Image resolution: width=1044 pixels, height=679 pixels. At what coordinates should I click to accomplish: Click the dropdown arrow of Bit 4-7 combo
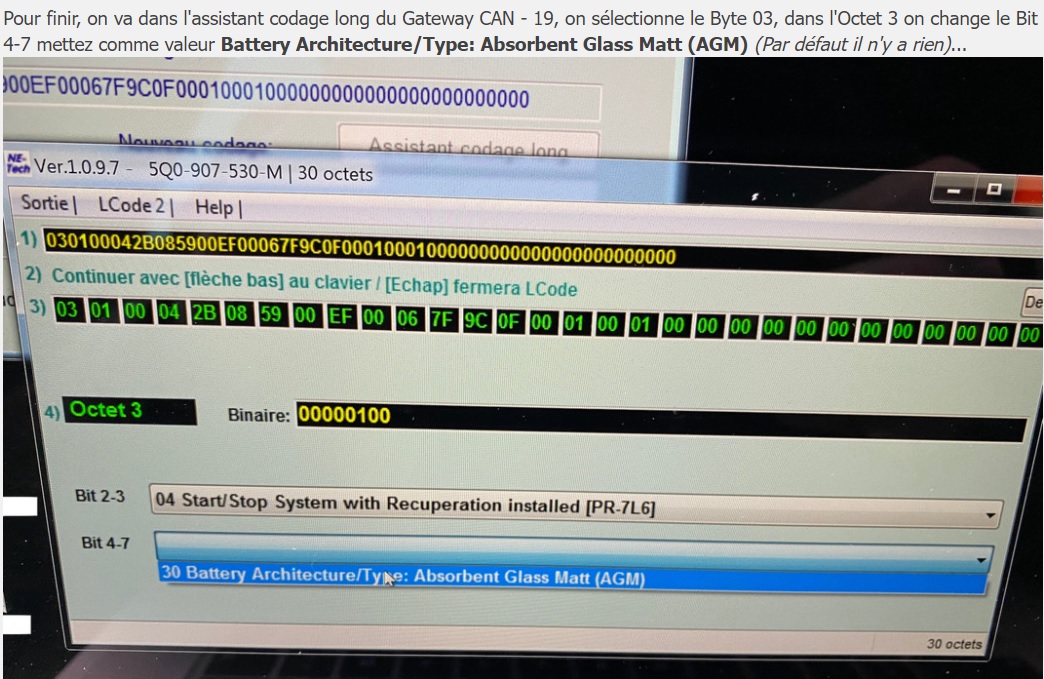(x=981, y=559)
